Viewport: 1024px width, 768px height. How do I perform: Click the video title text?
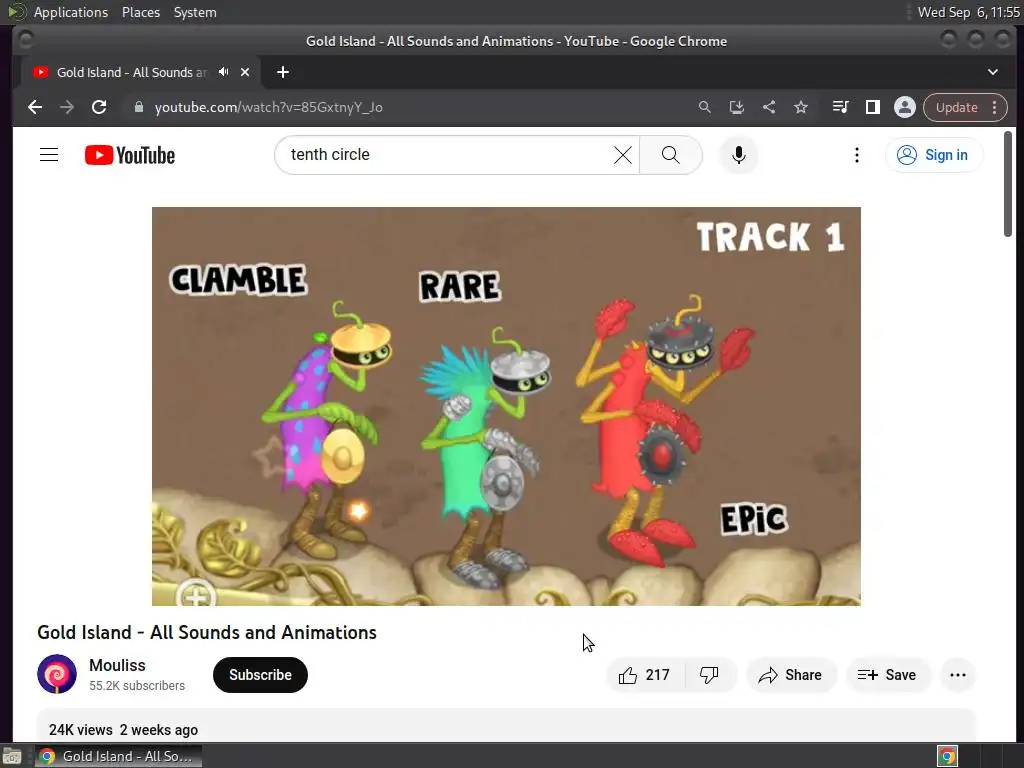(207, 632)
